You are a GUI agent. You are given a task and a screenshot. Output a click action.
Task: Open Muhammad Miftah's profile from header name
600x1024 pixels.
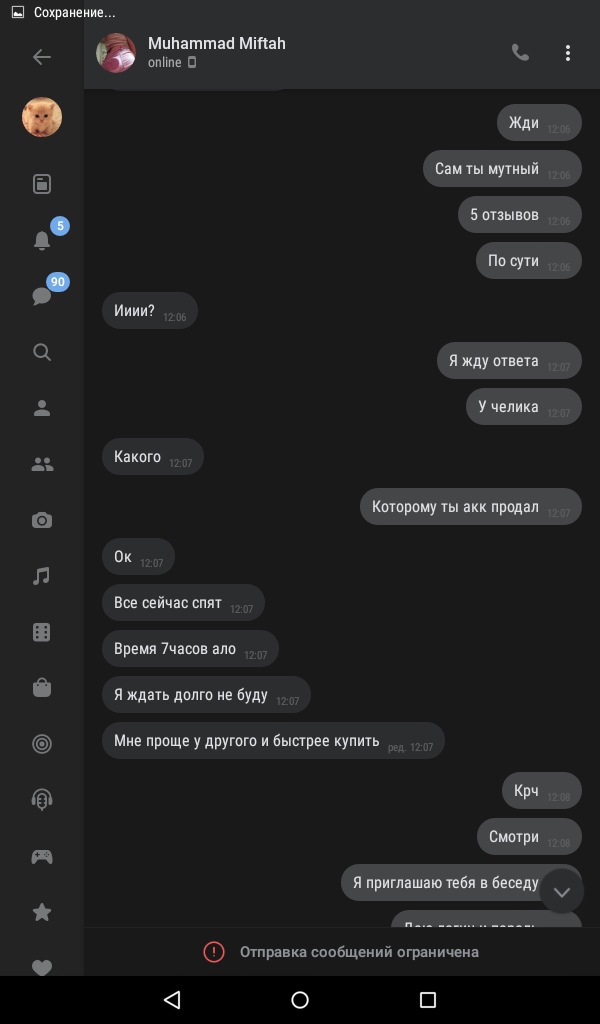point(217,44)
